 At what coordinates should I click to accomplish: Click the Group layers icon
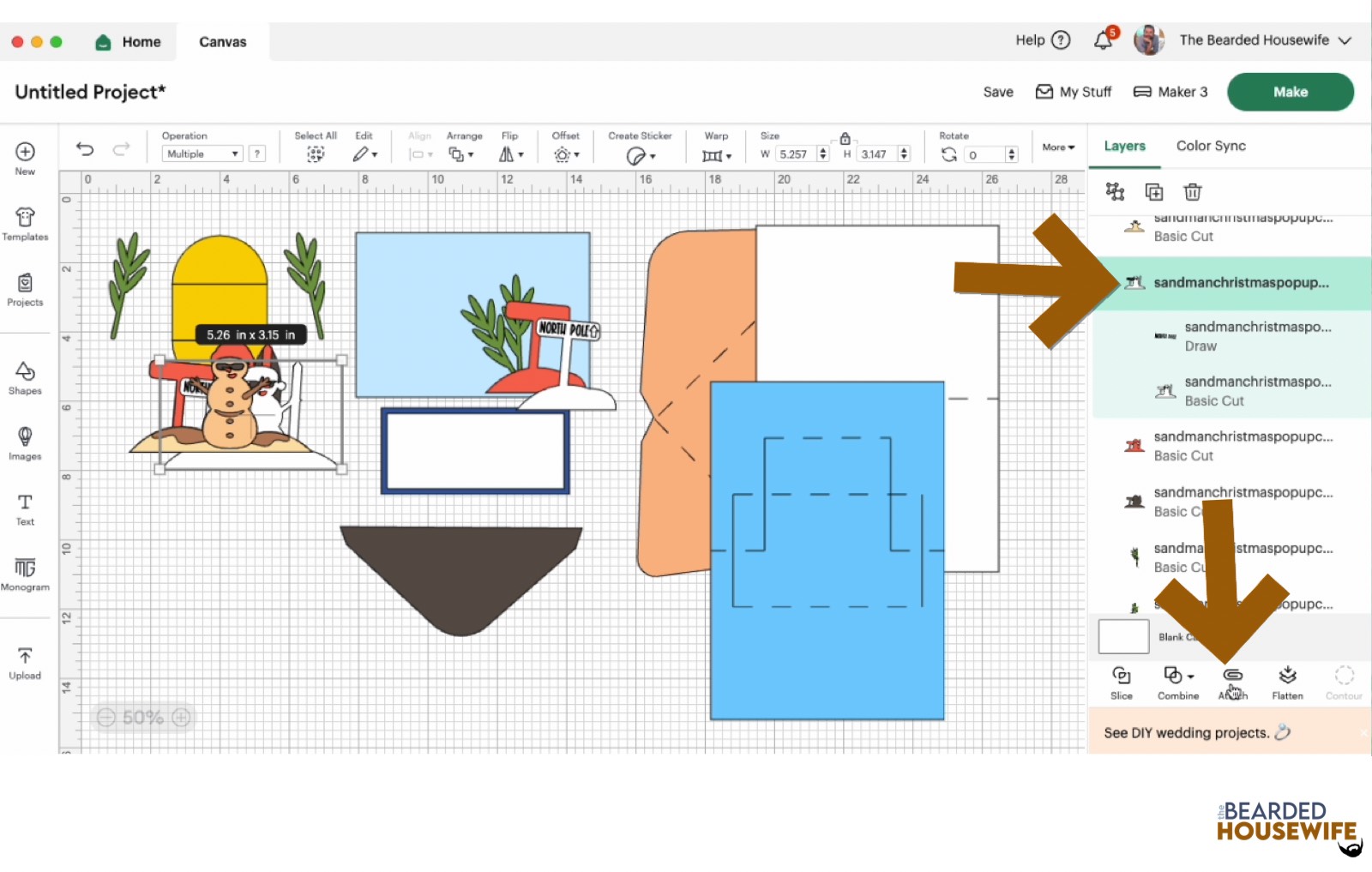[1115, 192]
